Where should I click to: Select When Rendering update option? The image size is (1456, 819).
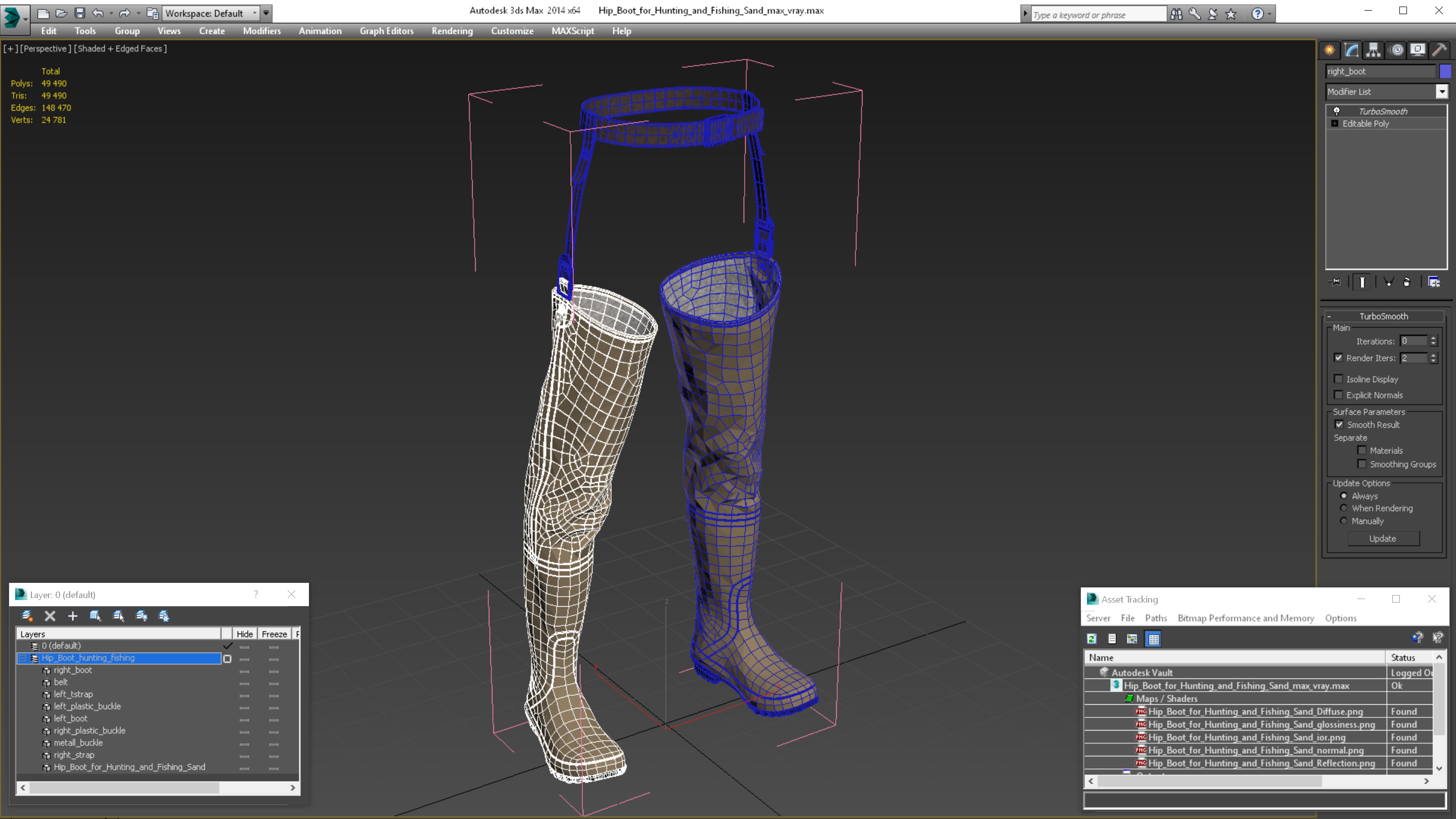pos(1344,508)
